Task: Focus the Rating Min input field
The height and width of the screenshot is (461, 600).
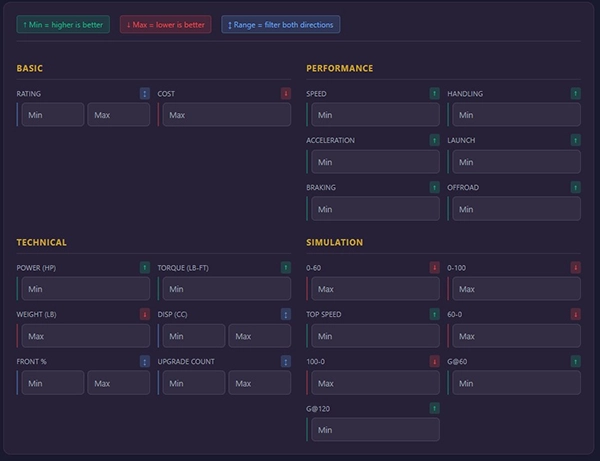Action: [x=52, y=115]
